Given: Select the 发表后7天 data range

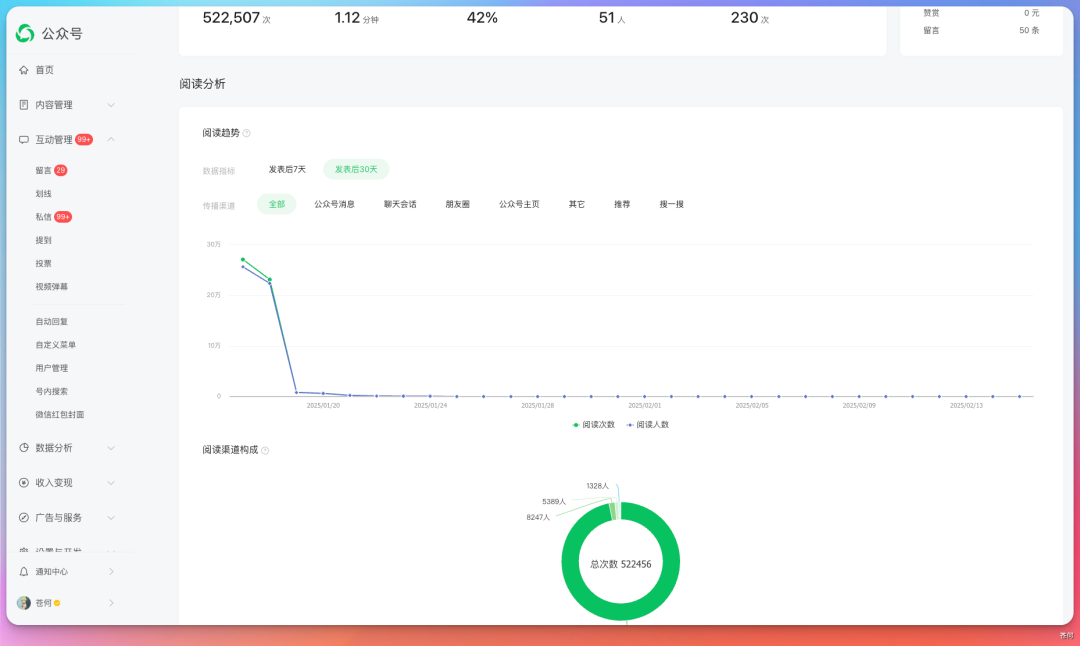Looking at the screenshot, I should click(287, 170).
